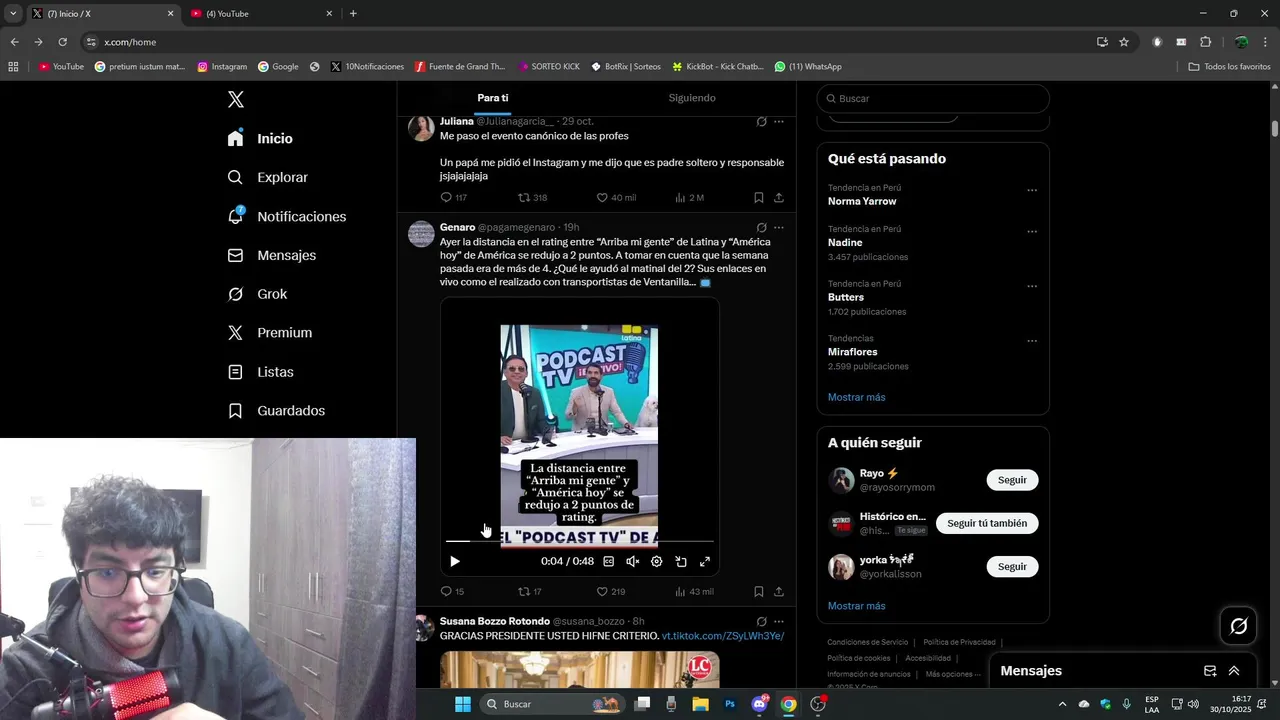The image size is (1280, 720).
Task: Share Juliana's post
Action: click(779, 198)
